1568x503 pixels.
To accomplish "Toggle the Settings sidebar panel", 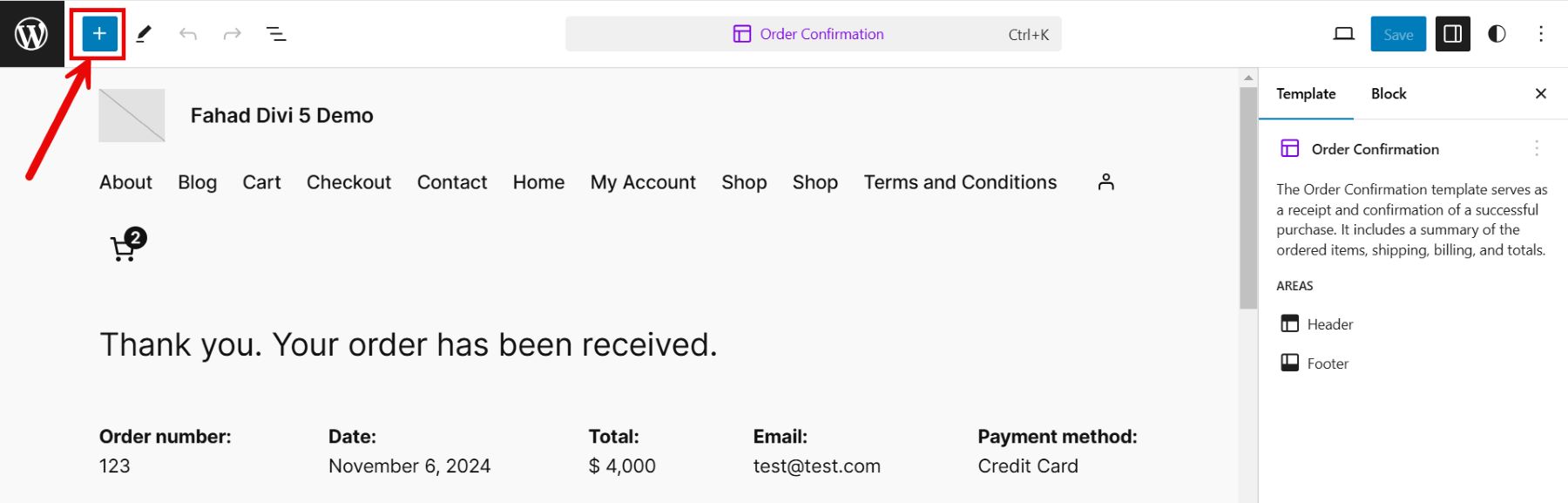I will pyautogui.click(x=1452, y=34).
